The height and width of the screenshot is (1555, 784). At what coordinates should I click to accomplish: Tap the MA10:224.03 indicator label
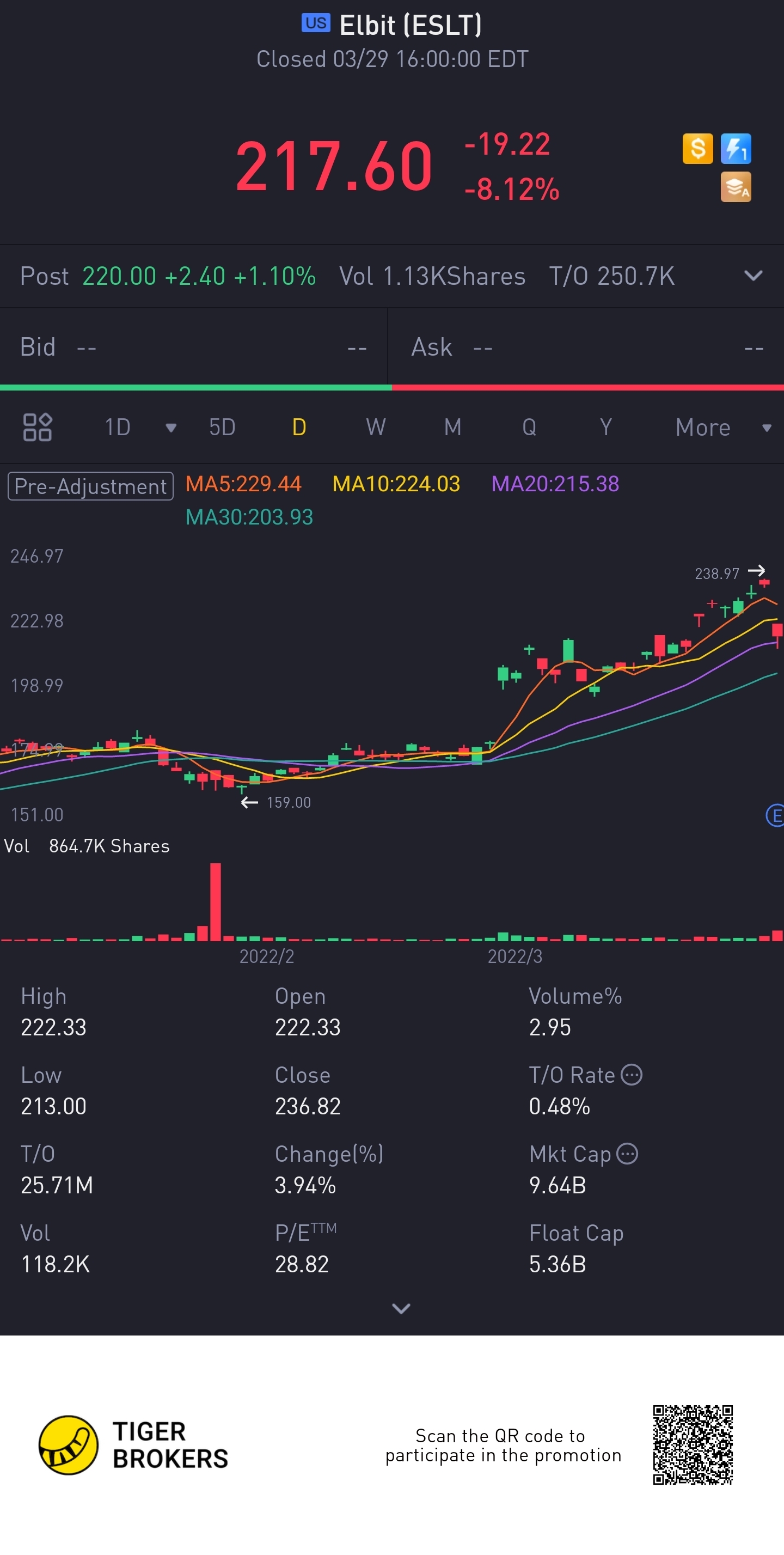click(396, 484)
